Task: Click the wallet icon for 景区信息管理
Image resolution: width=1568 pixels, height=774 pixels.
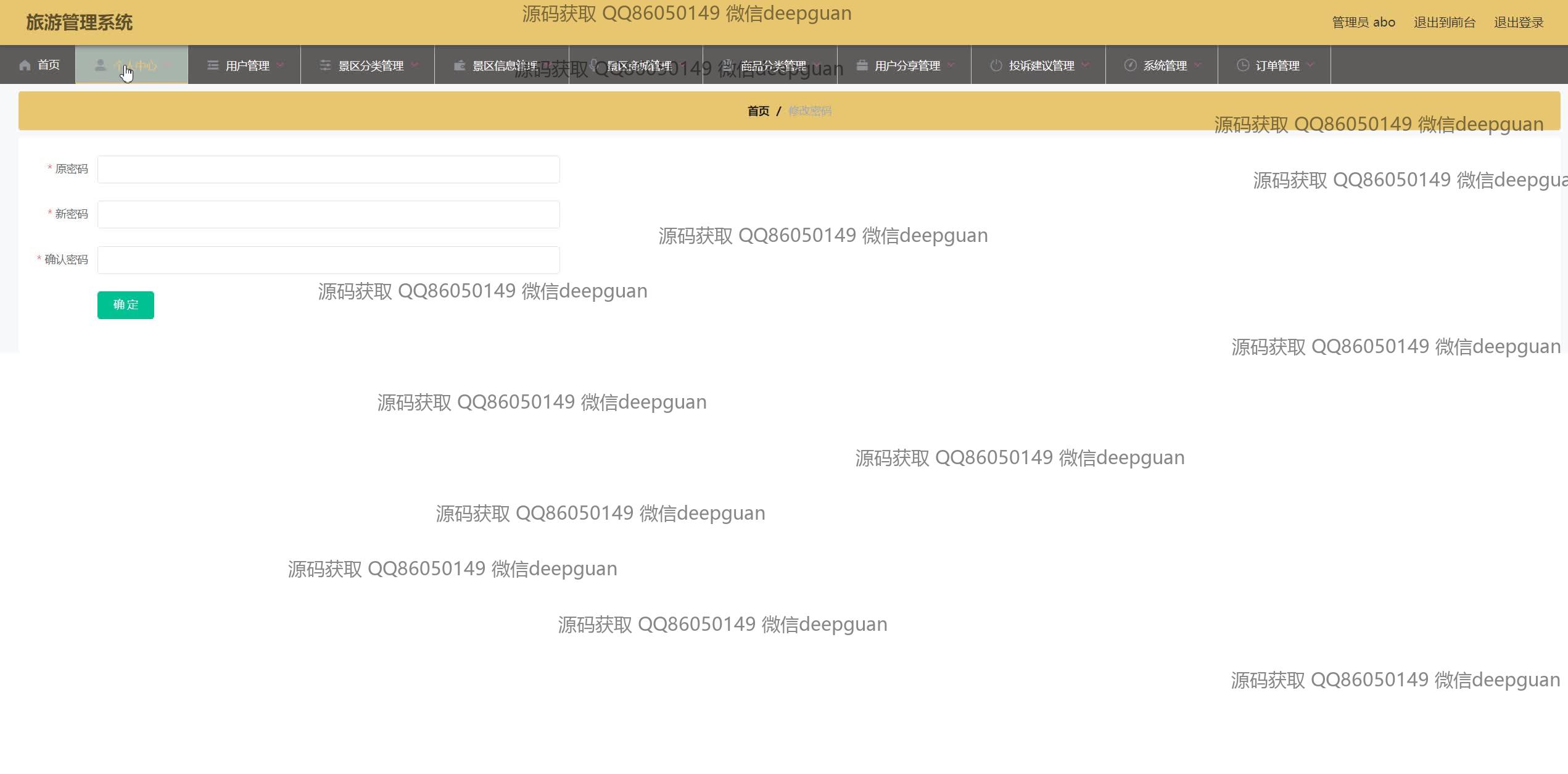Action: [460, 65]
